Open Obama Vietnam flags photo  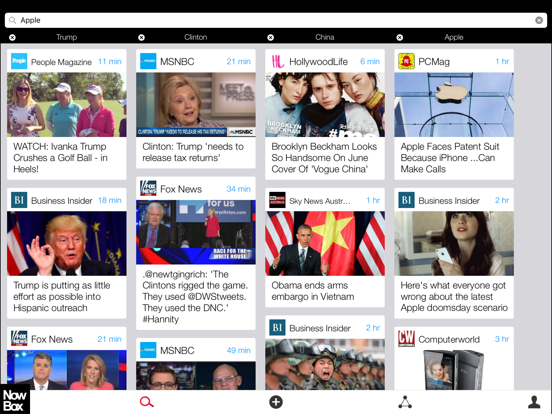coord(325,243)
